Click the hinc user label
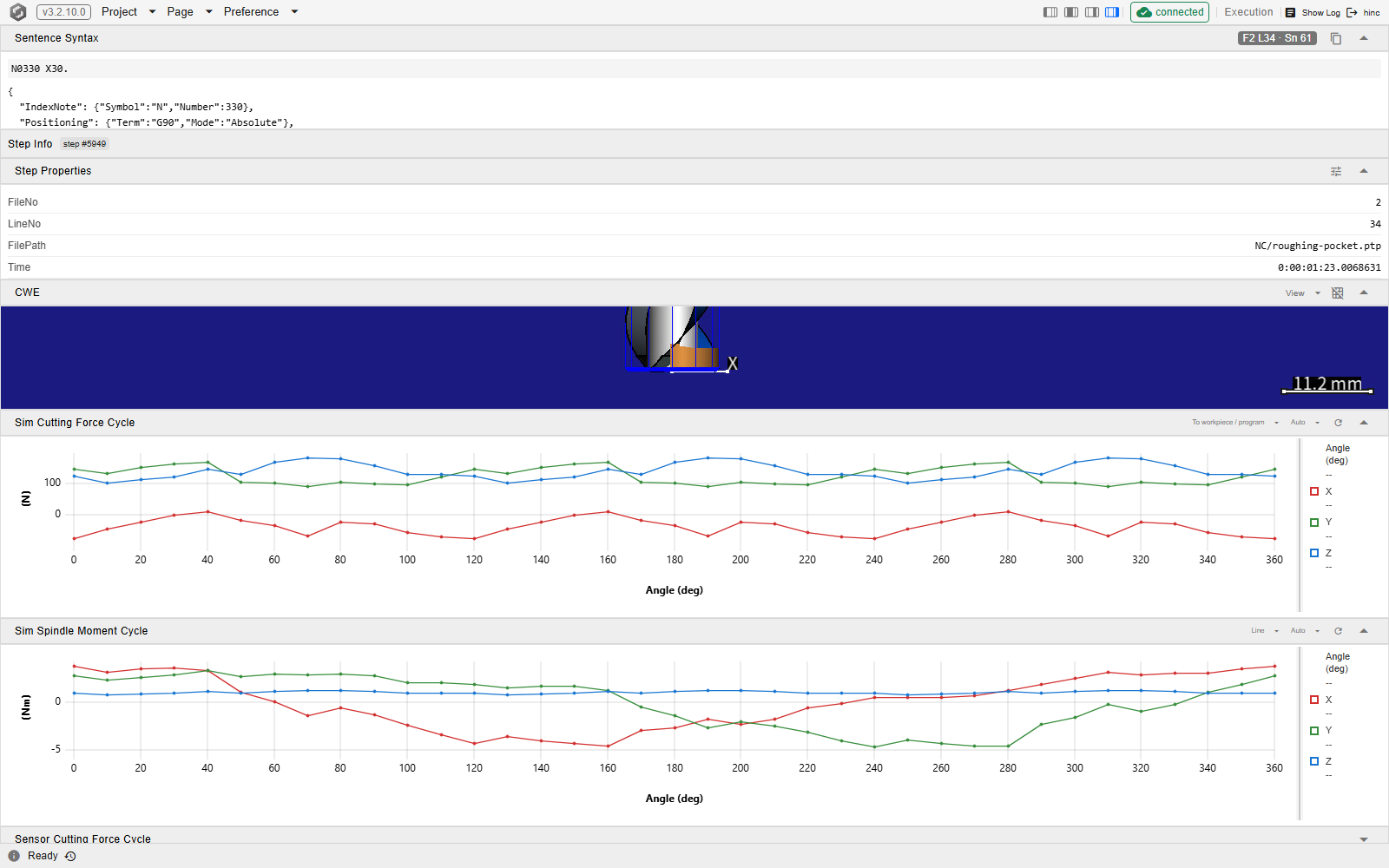Viewport: 1389px width, 868px height. click(x=1372, y=13)
